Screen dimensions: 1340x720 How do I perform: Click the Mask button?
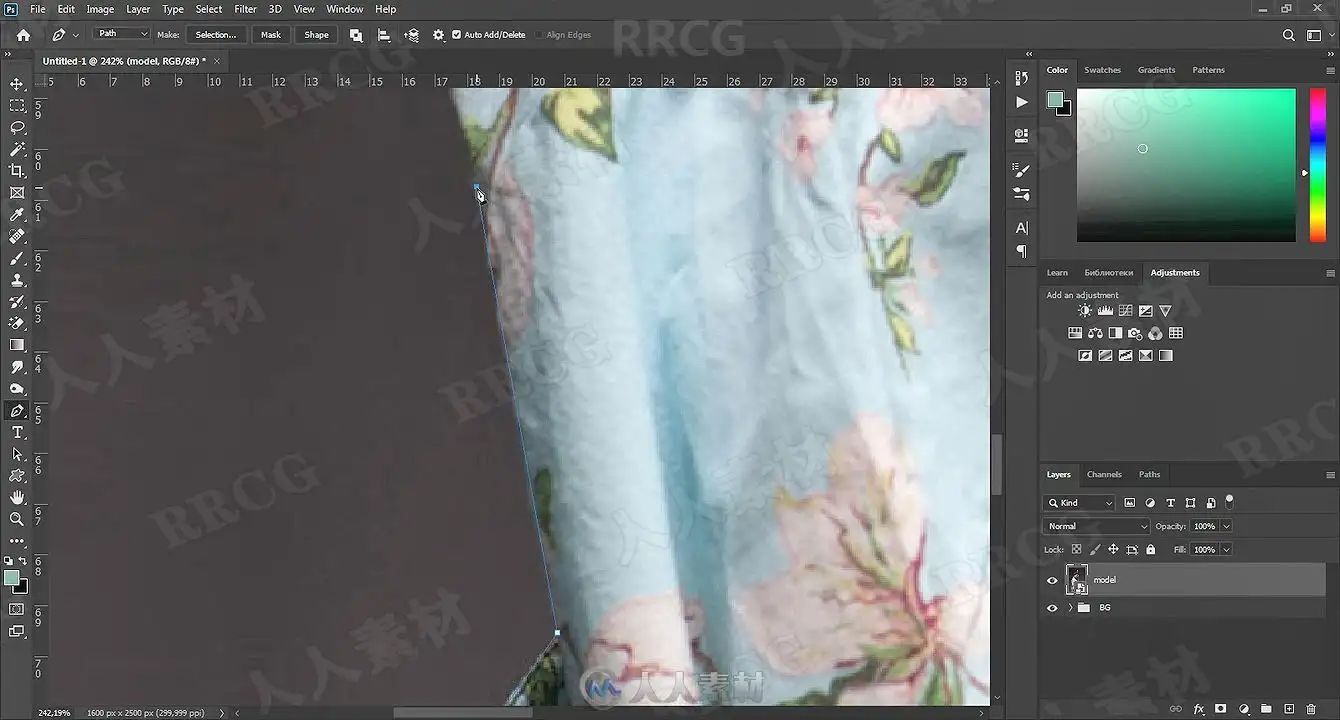point(271,35)
